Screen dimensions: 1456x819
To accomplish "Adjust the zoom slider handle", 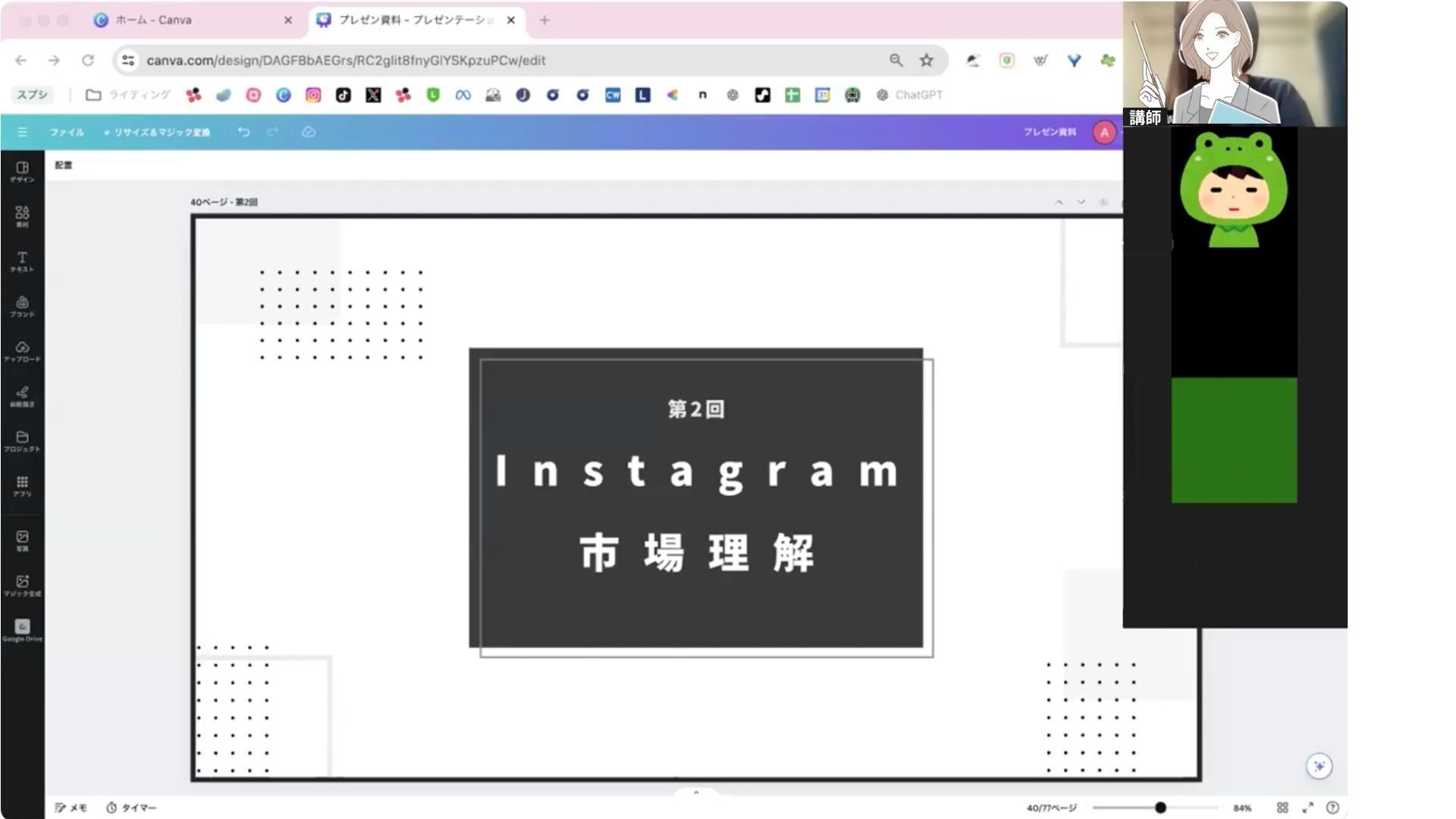I will [1160, 808].
